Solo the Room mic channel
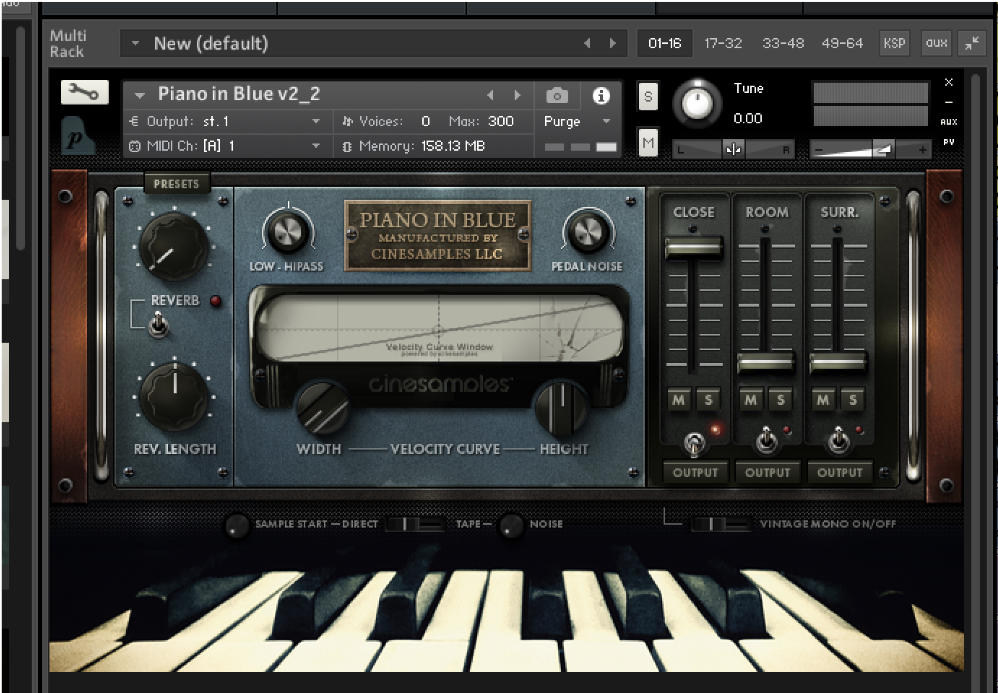This screenshot has width=998, height=693. tap(780, 400)
